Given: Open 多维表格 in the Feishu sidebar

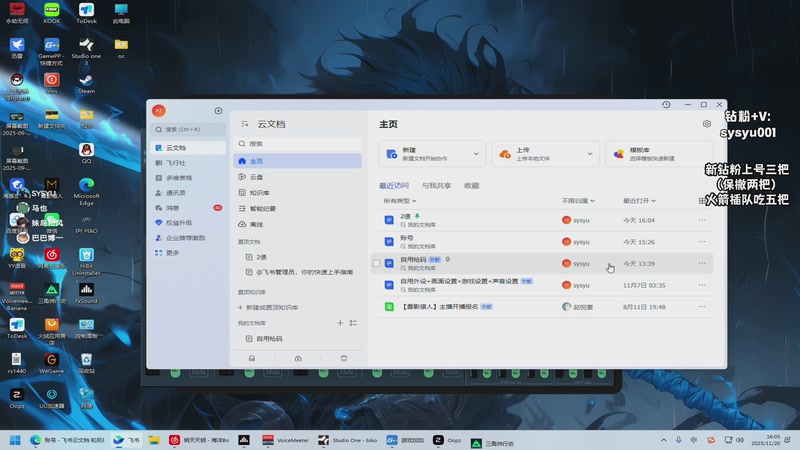Looking at the screenshot, I should coord(188,178).
